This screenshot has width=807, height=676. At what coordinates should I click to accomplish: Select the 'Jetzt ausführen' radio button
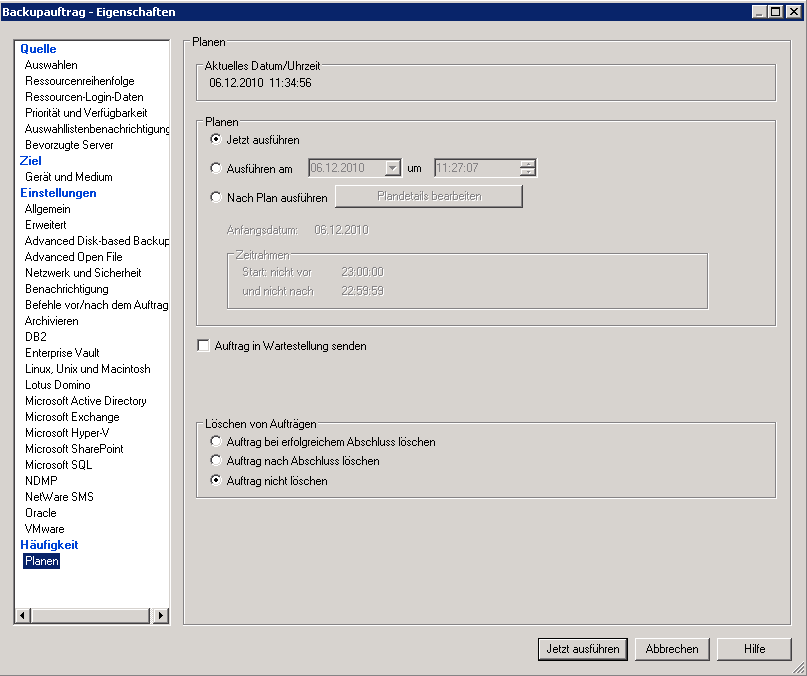coord(216,140)
